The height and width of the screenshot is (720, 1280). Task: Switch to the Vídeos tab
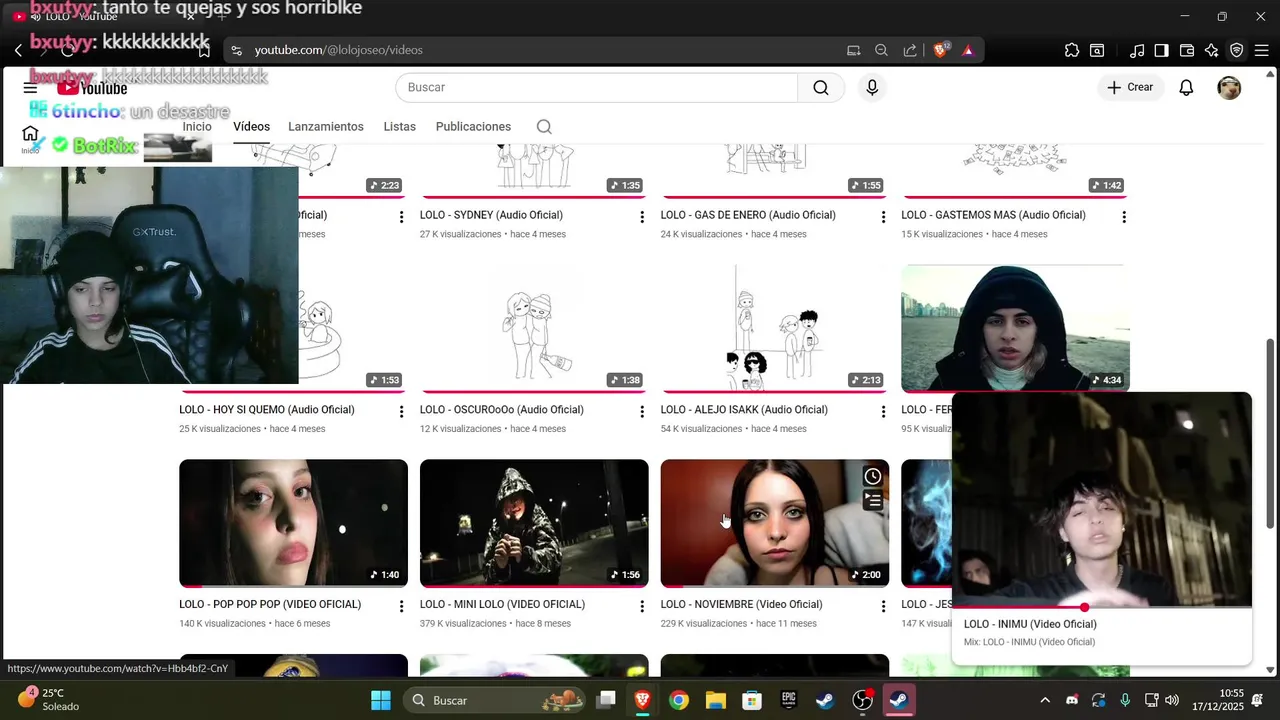coord(252,127)
